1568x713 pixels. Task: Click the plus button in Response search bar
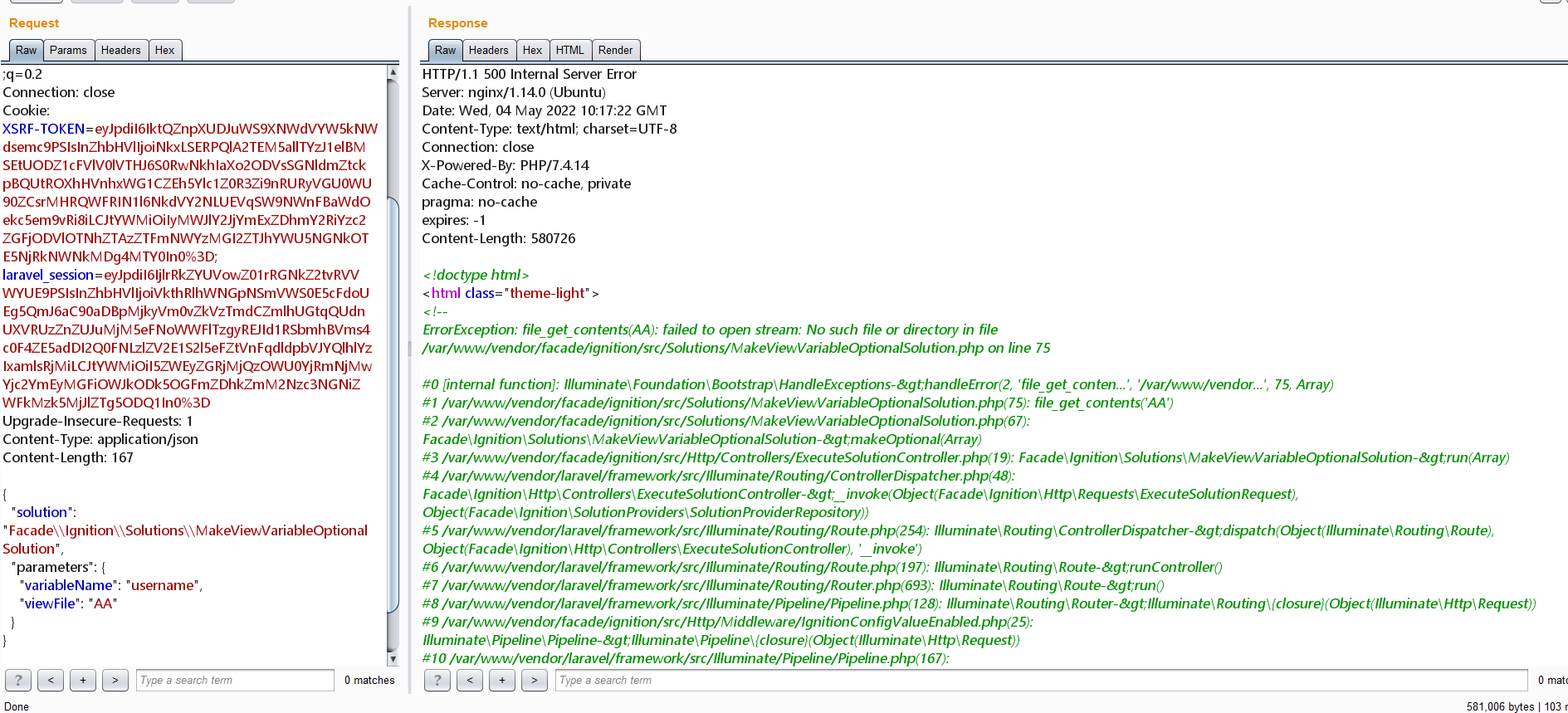pos(502,681)
